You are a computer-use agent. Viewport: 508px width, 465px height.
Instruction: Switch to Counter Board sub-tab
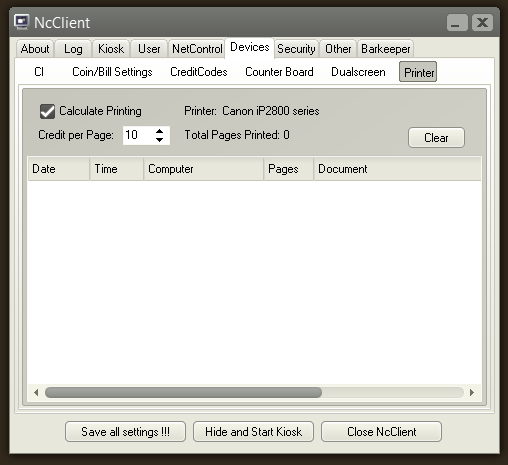[x=279, y=72]
